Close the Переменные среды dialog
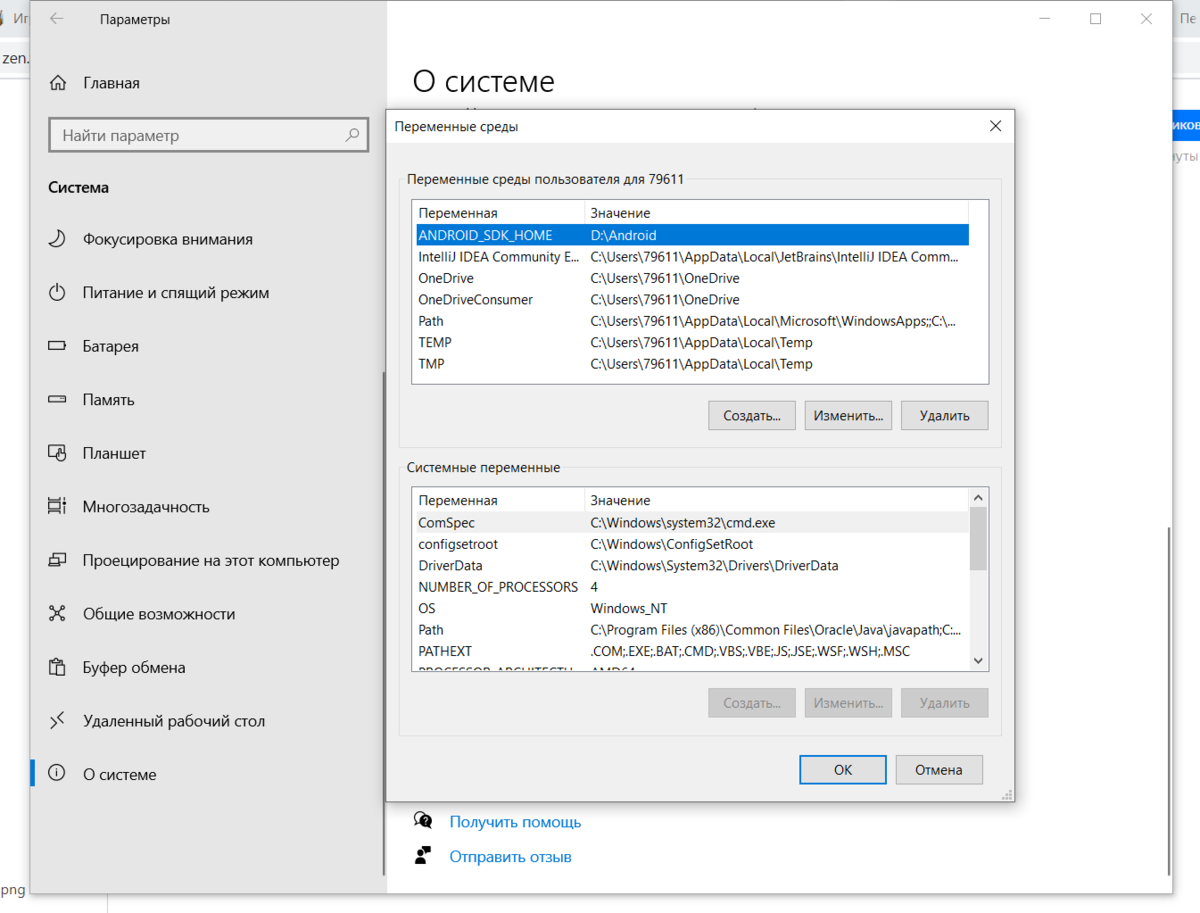 [x=995, y=127]
